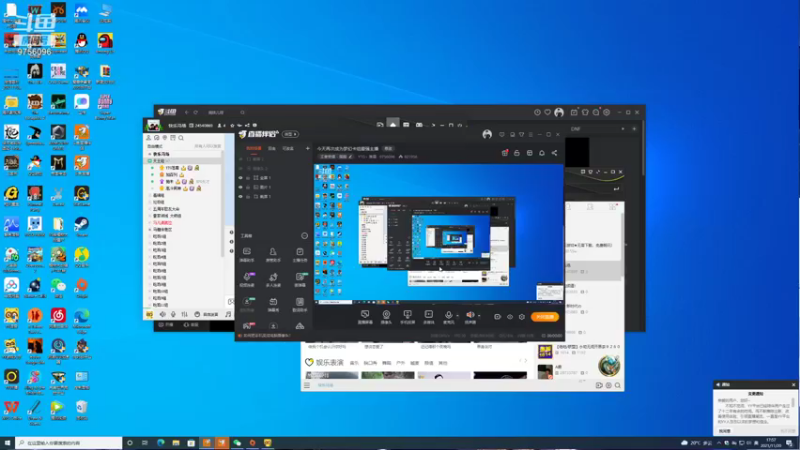
Task: Click the pencil edit icon under stream title
Action: (x=351, y=157)
